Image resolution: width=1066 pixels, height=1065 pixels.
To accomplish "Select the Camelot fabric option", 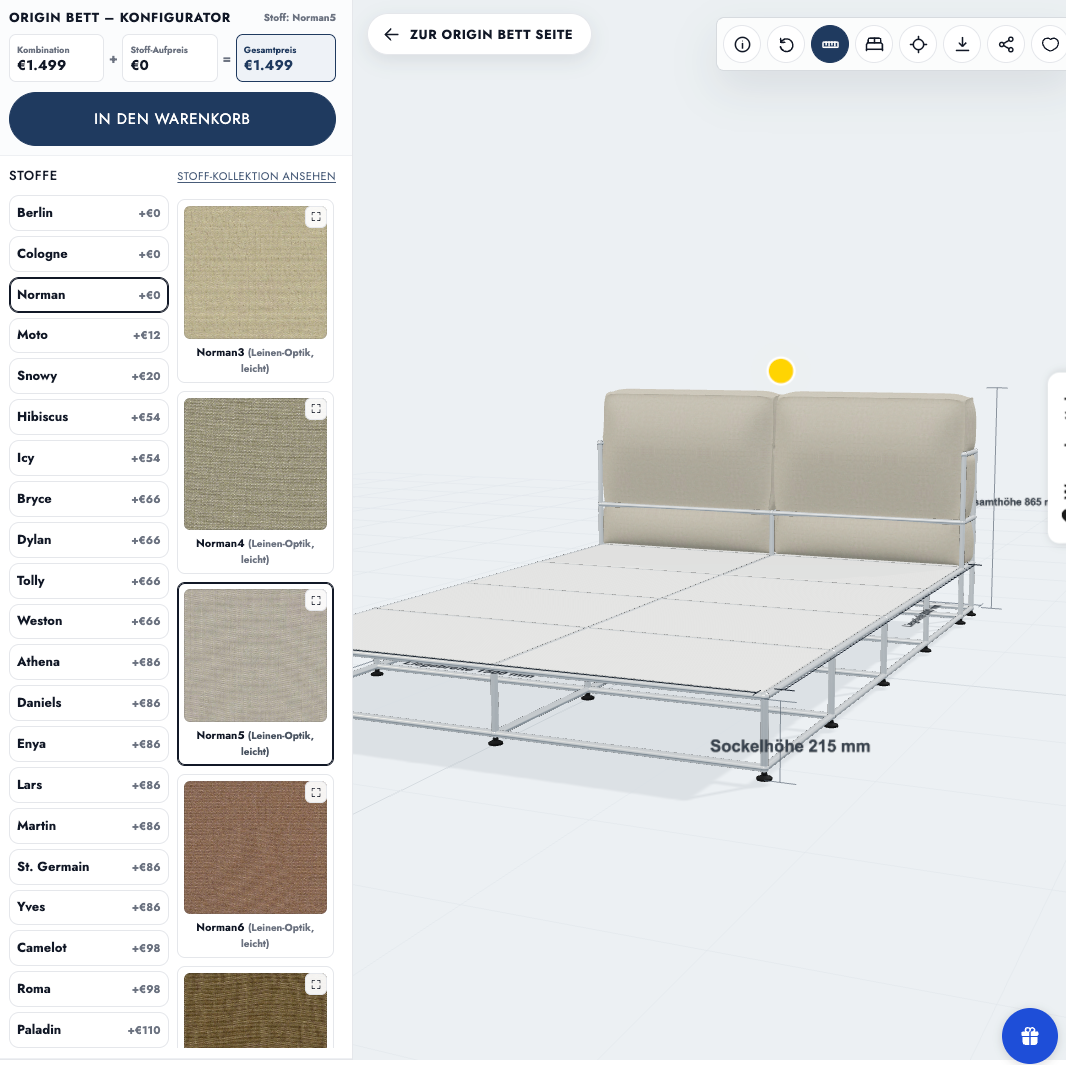I will 89,948.
